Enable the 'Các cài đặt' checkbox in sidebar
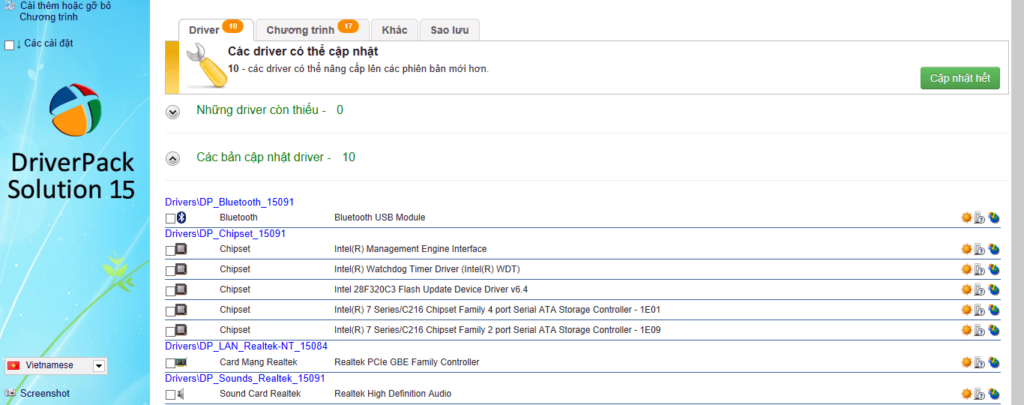Screen dimensions: 1024x405 (x=10, y=45)
